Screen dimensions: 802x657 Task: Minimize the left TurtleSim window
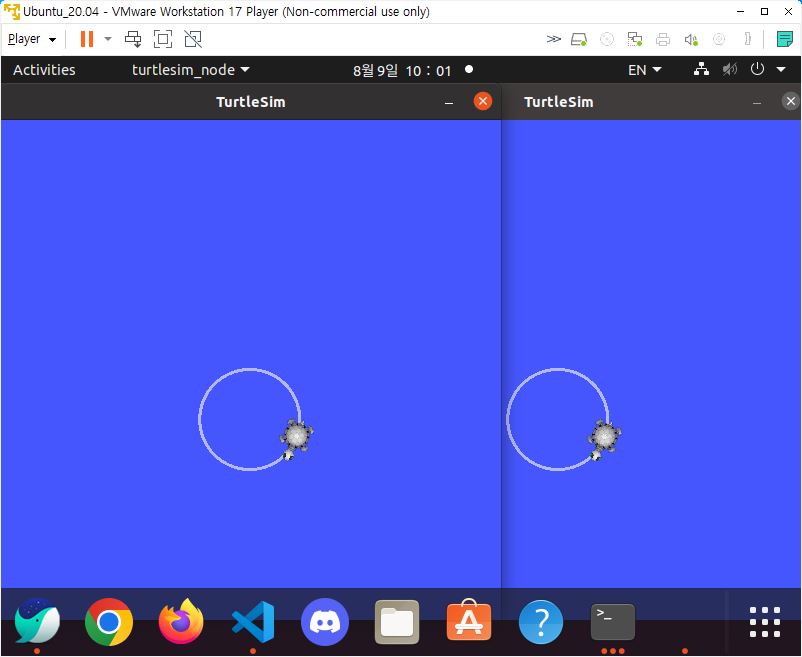point(449,102)
